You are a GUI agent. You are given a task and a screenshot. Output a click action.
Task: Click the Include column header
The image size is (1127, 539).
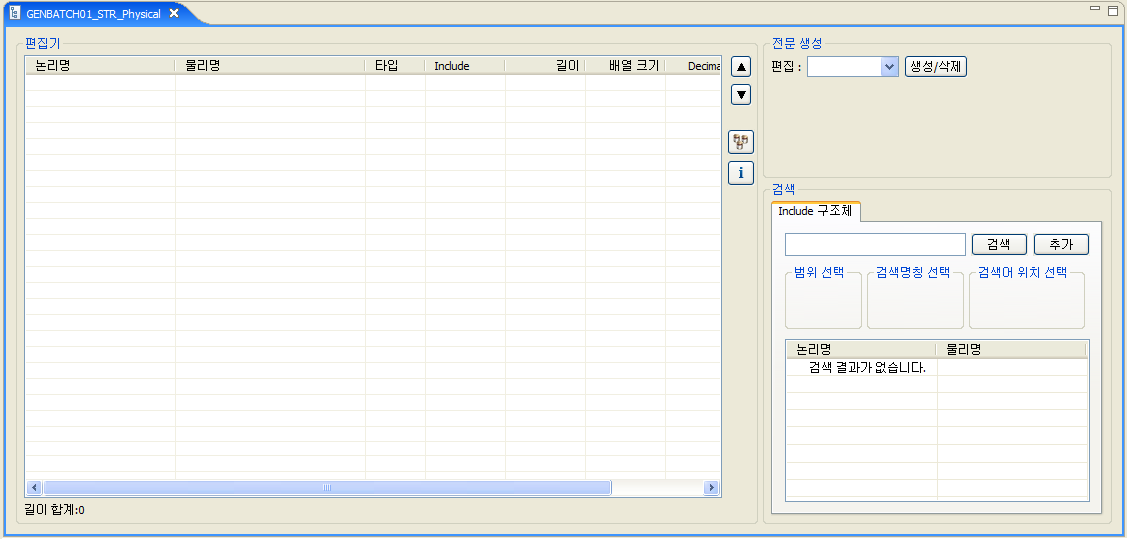click(x=465, y=65)
